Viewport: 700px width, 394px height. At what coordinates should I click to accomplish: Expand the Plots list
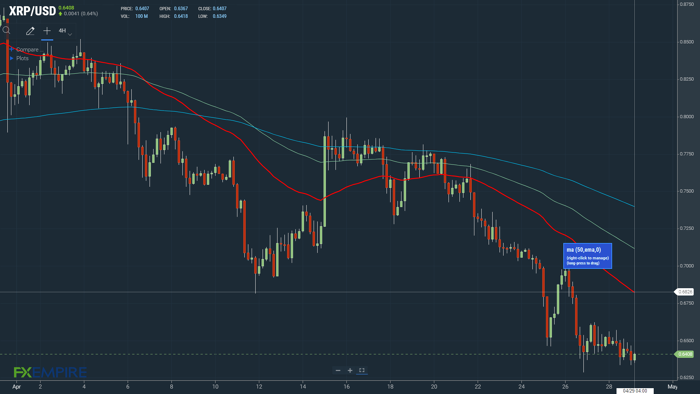click(x=12, y=58)
